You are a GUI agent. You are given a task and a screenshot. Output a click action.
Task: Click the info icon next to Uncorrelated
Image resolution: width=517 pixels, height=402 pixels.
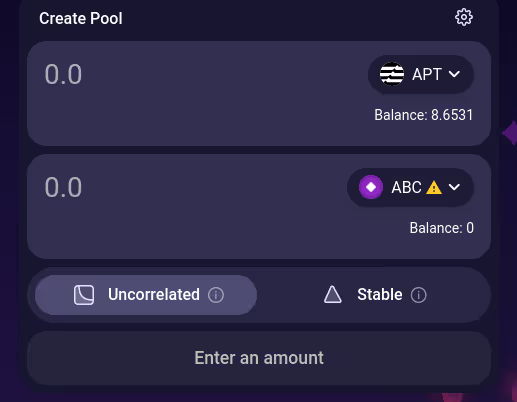pyautogui.click(x=216, y=295)
